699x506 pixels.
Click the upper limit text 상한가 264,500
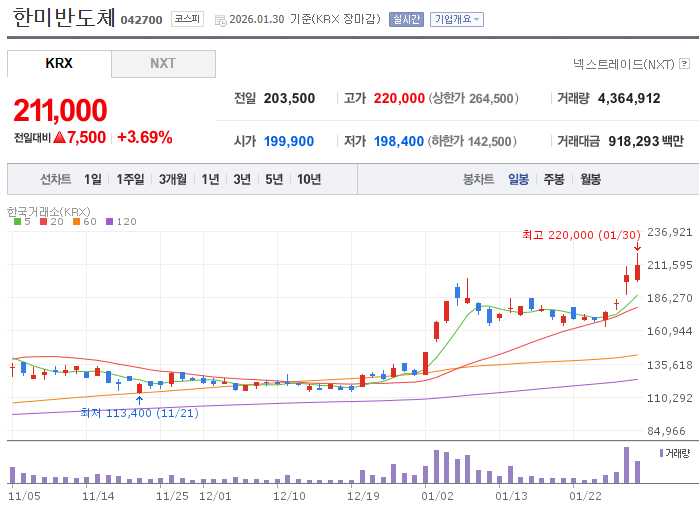473,98
